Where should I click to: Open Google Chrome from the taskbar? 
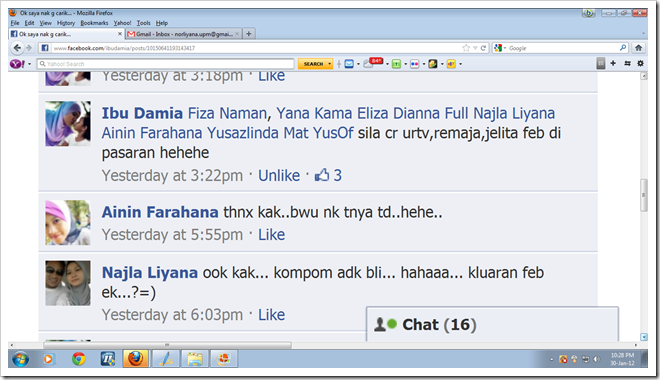78,359
